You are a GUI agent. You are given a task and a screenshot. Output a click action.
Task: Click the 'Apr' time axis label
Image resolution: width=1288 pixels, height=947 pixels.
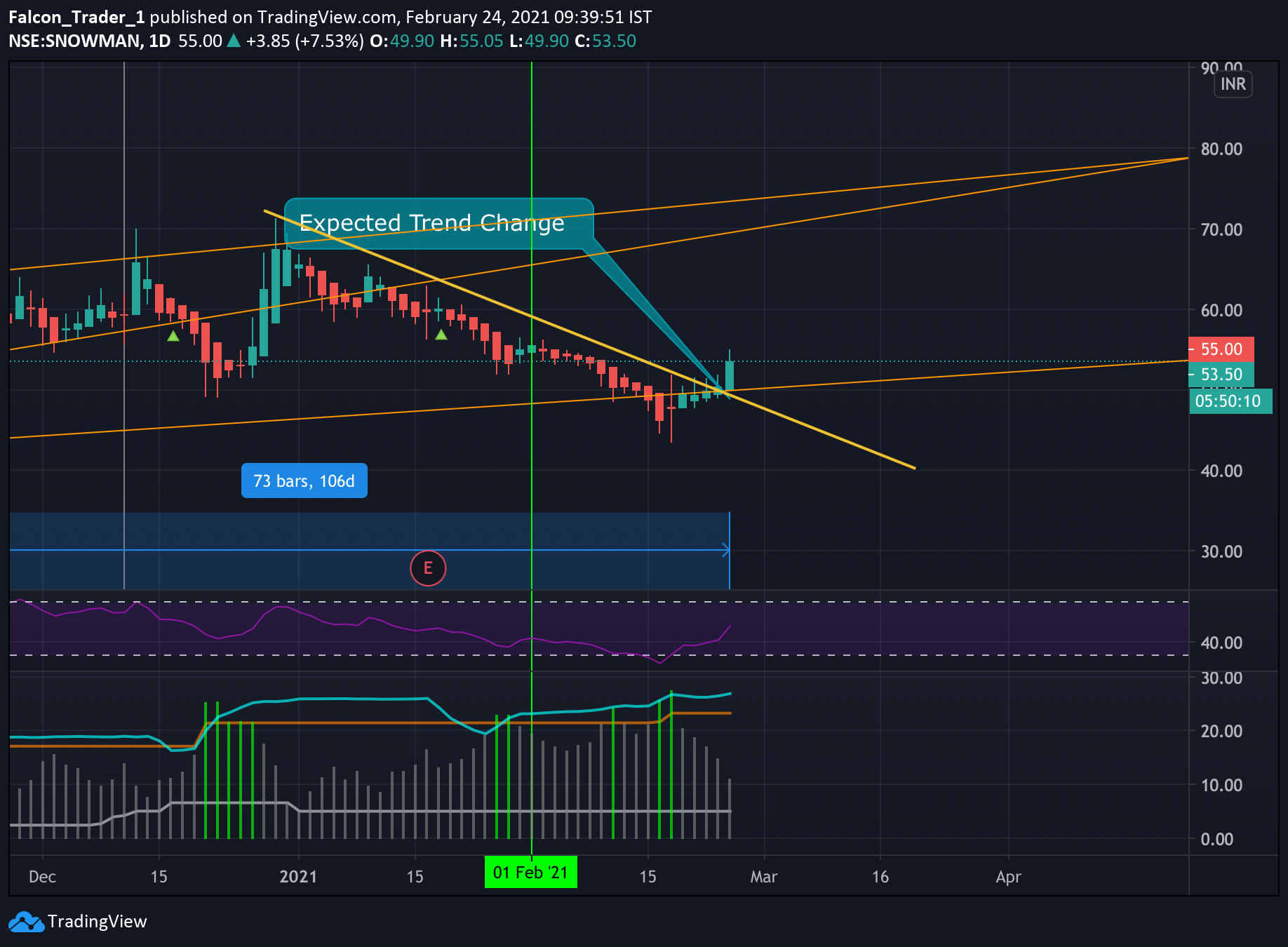point(1009,877)
